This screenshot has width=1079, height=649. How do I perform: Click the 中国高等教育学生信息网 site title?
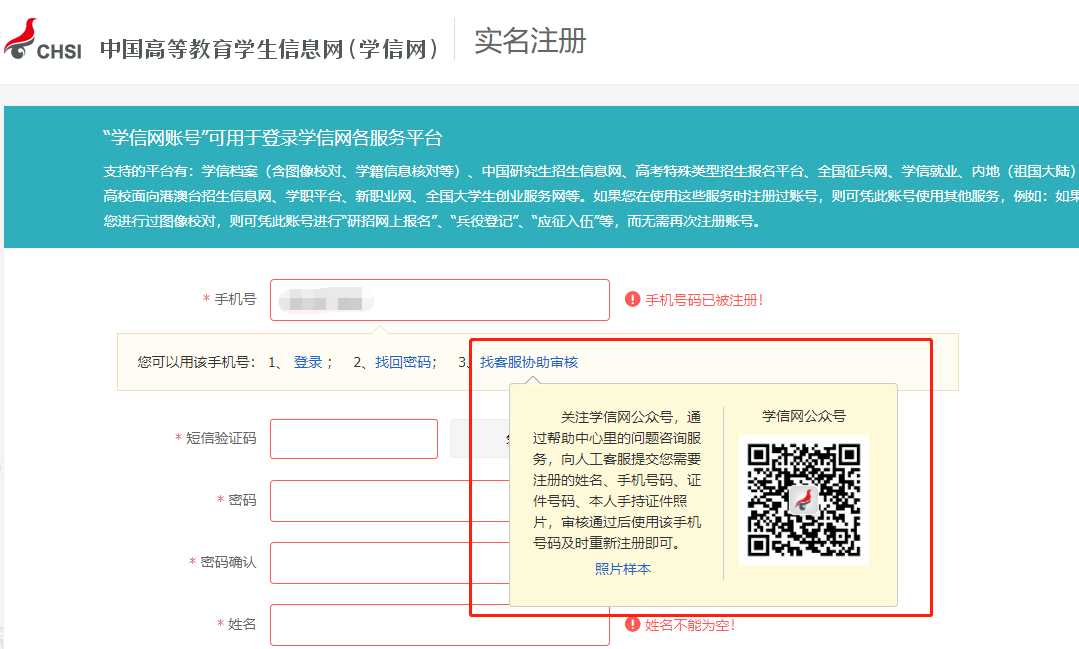pyautogui.click(x=270, y=48)
